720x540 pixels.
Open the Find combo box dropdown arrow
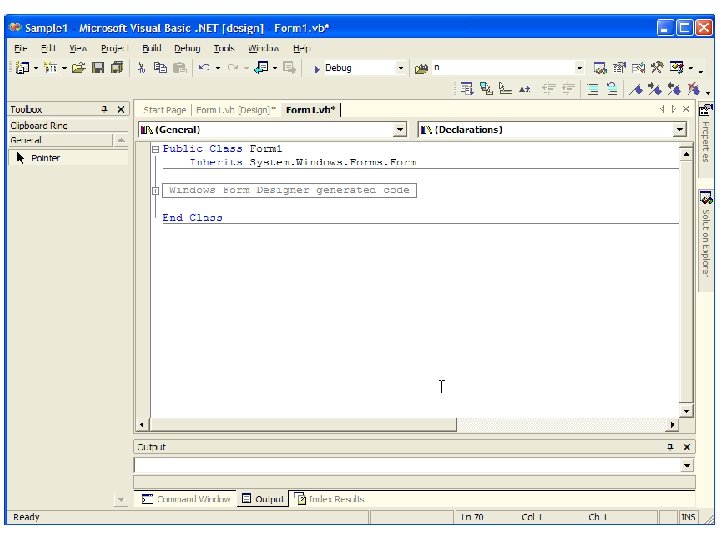579,68
